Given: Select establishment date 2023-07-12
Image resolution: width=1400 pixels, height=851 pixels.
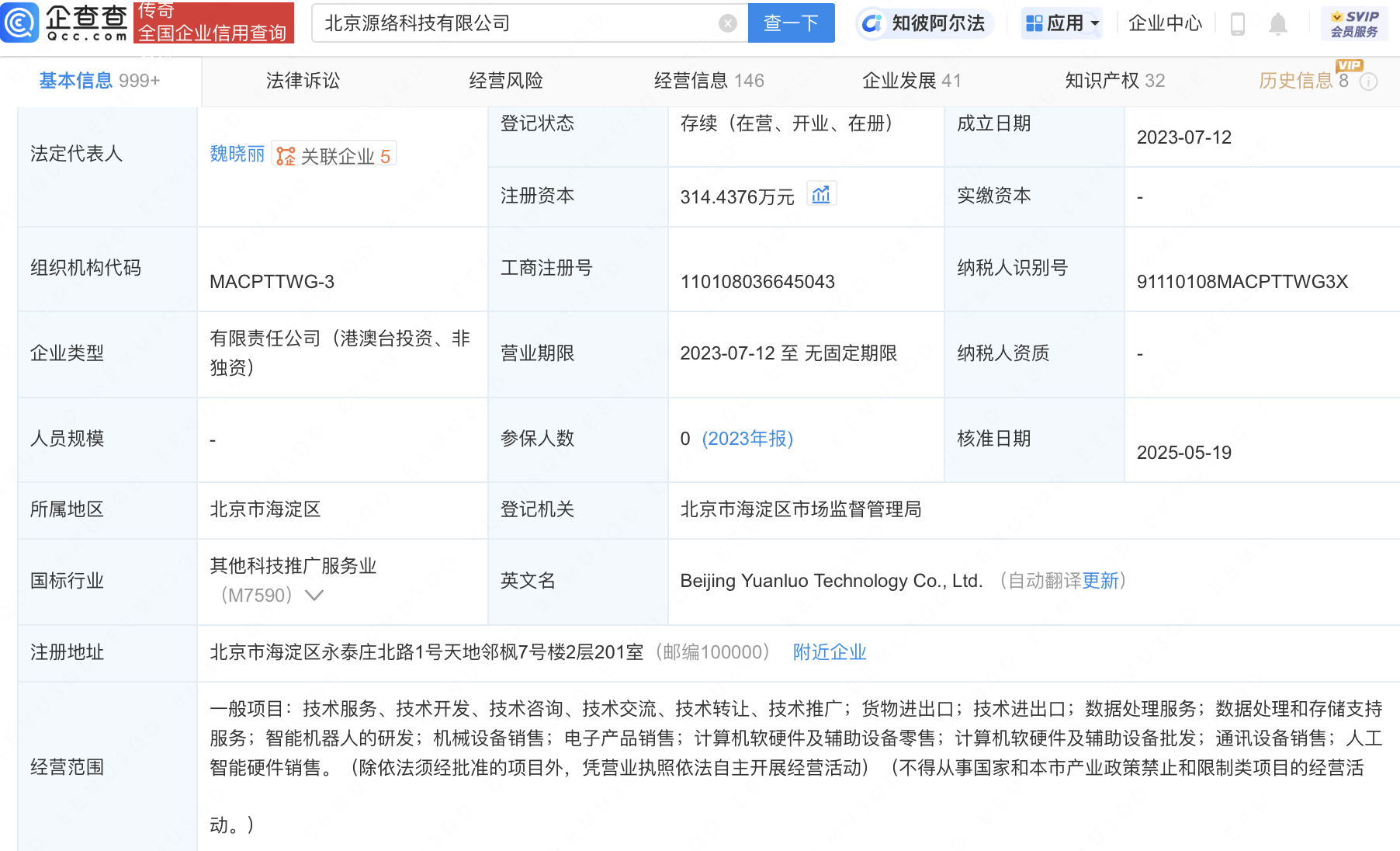Looking at the screenshot, I should (x=1184, y=137).
